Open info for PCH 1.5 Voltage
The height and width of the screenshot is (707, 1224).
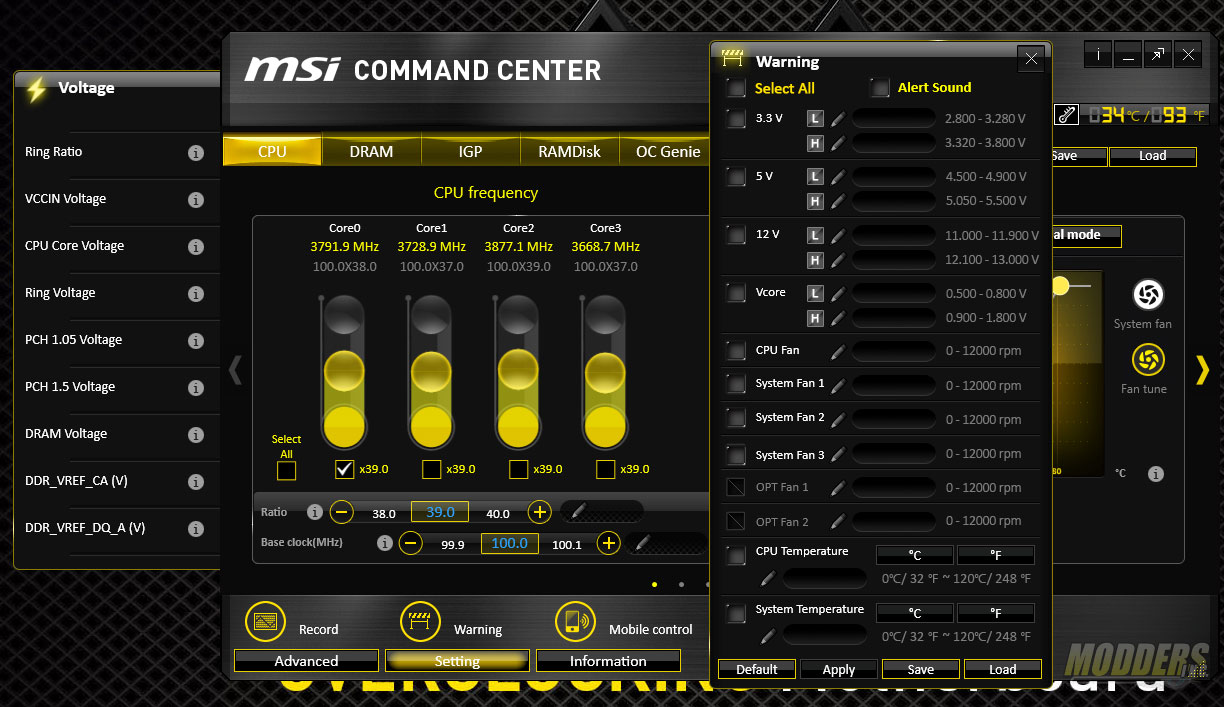pos(196,388)
